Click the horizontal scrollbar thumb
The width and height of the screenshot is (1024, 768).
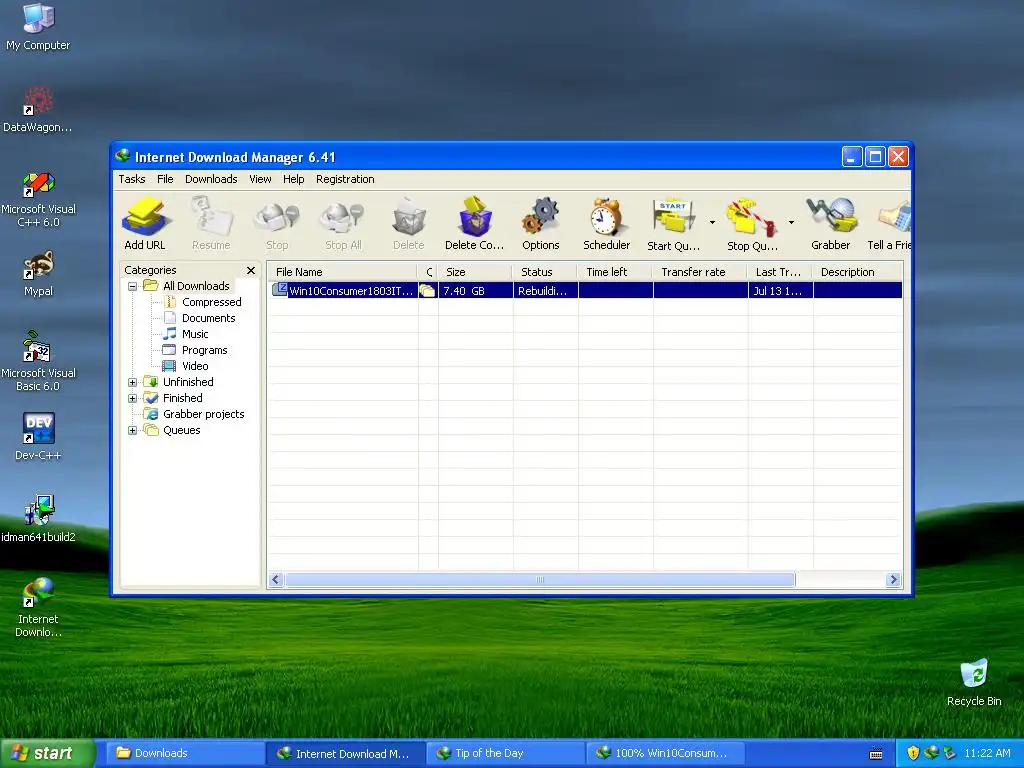click(x=540, y=580)
